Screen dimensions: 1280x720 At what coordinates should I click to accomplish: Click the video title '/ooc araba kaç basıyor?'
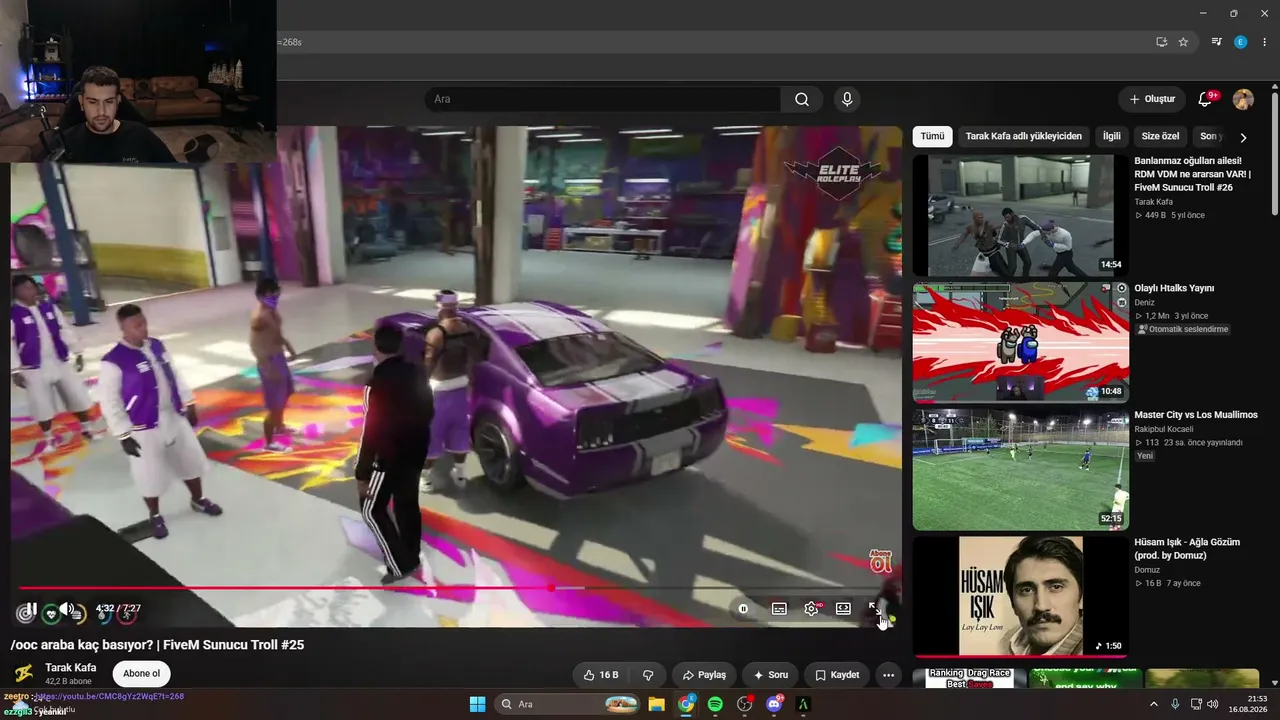tap(158, 645)
